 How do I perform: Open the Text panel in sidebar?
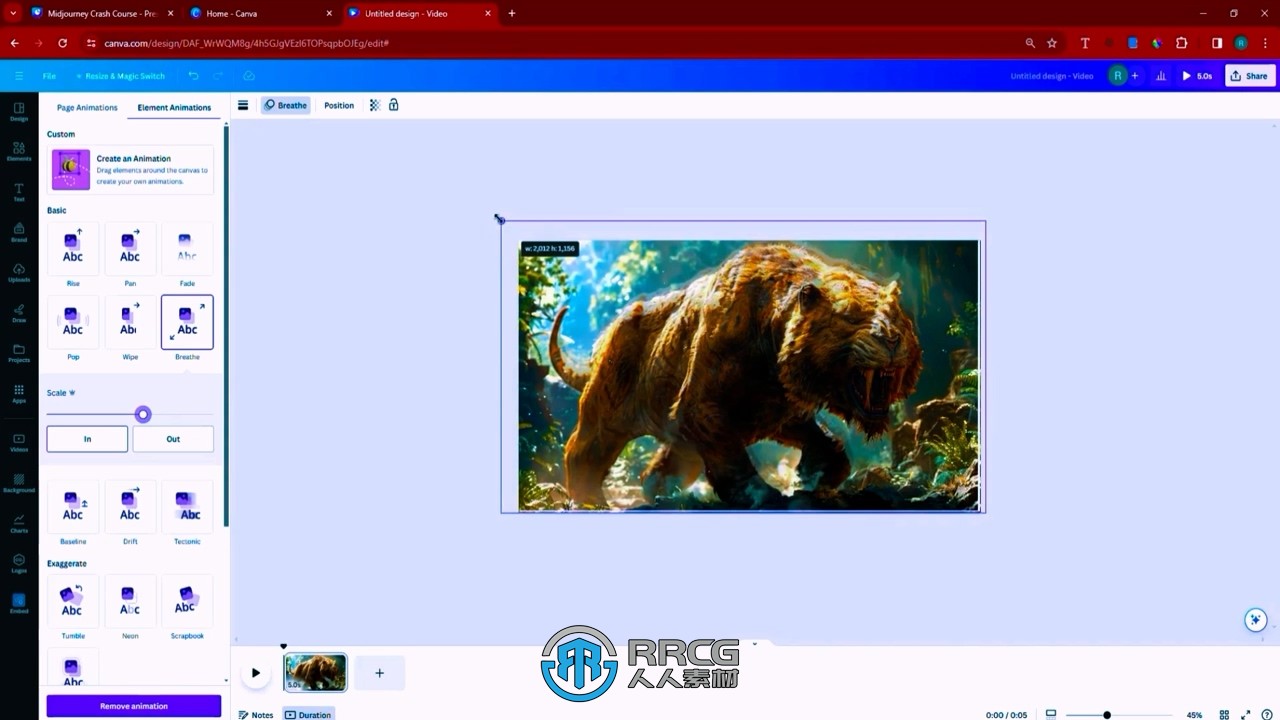pos(19,192)
